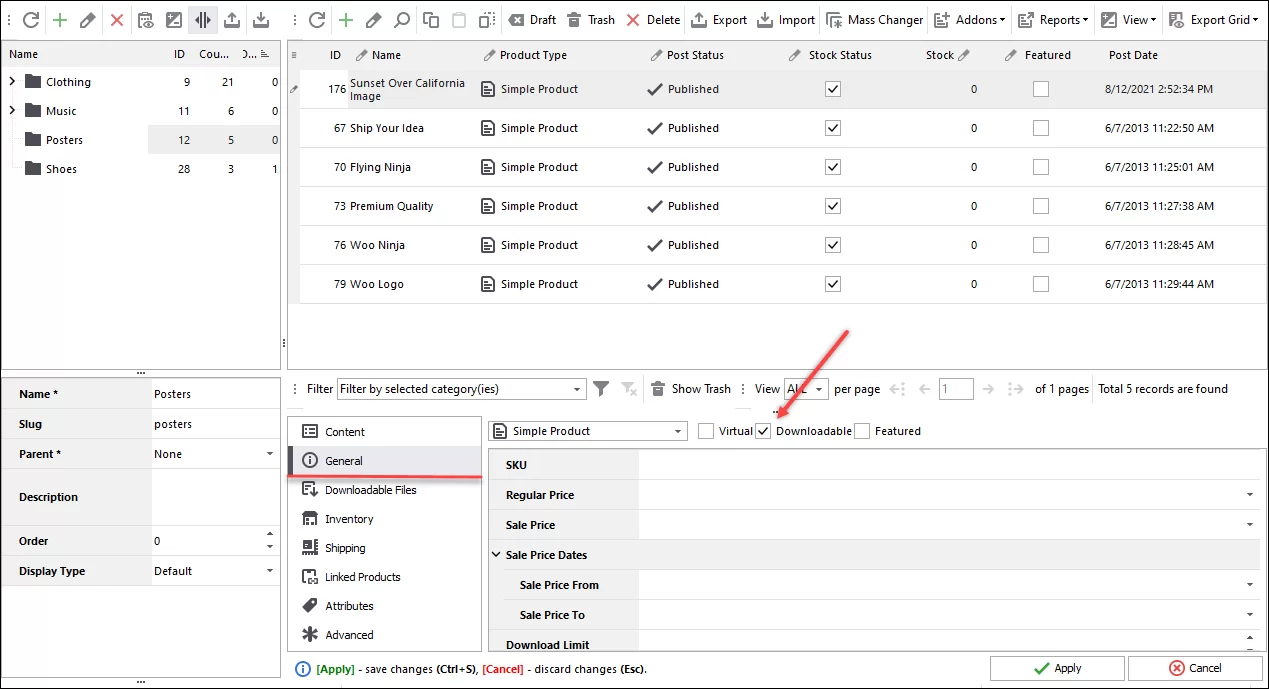Click the refresh icon in the left toolbar
This screenshot has height=689, width=1269.
click(29, 18)
